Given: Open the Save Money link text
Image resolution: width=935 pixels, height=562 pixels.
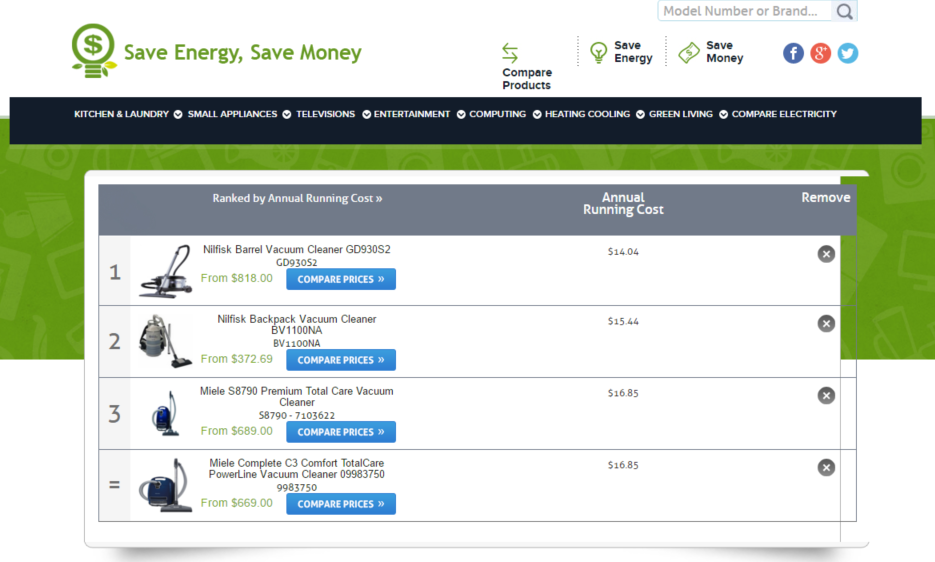Looking at the screenshot, I should click(x=725, y=52).
